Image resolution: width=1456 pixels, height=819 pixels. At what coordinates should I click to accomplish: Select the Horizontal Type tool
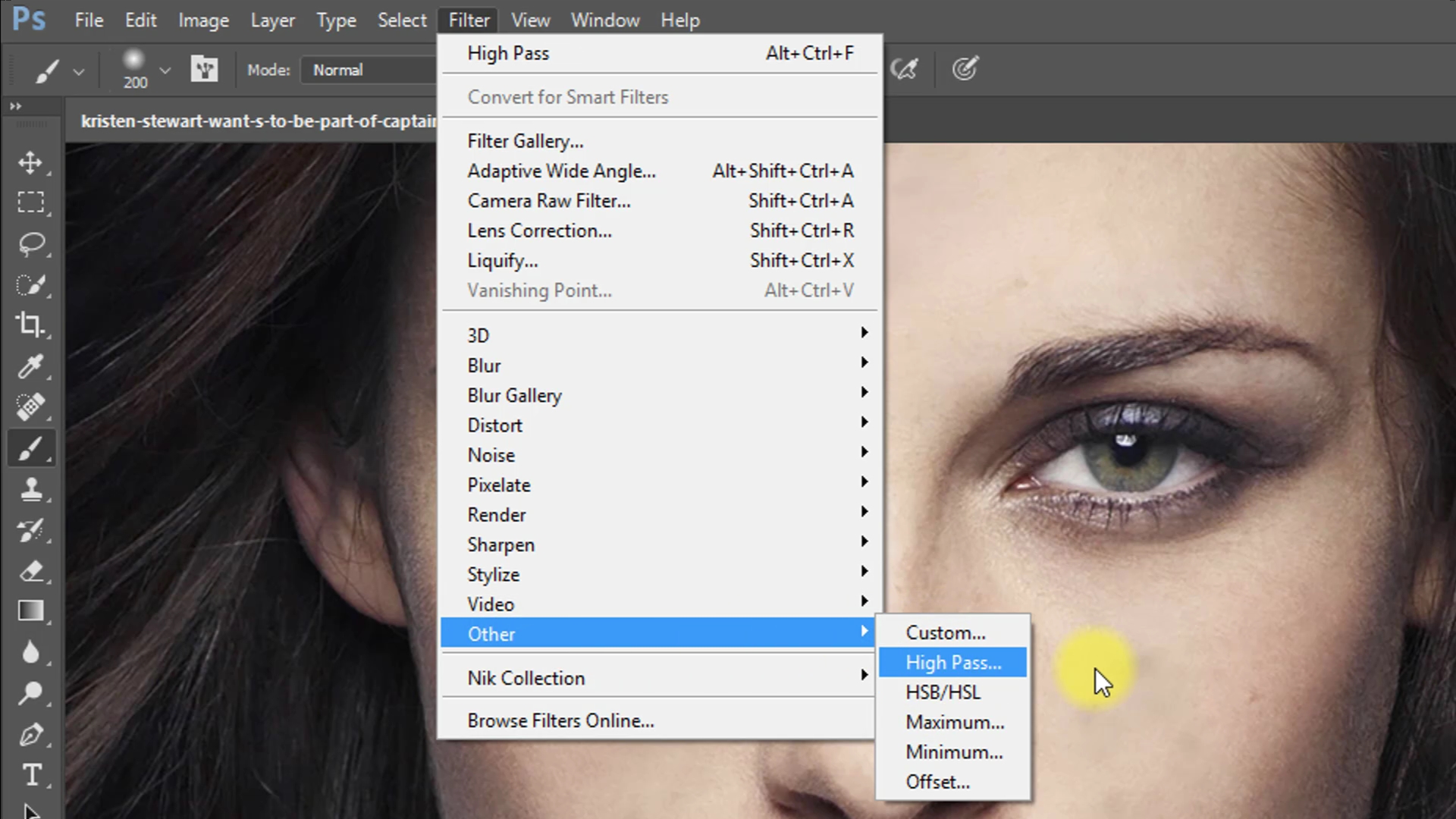pyautogui.click(x=30, y=775)
